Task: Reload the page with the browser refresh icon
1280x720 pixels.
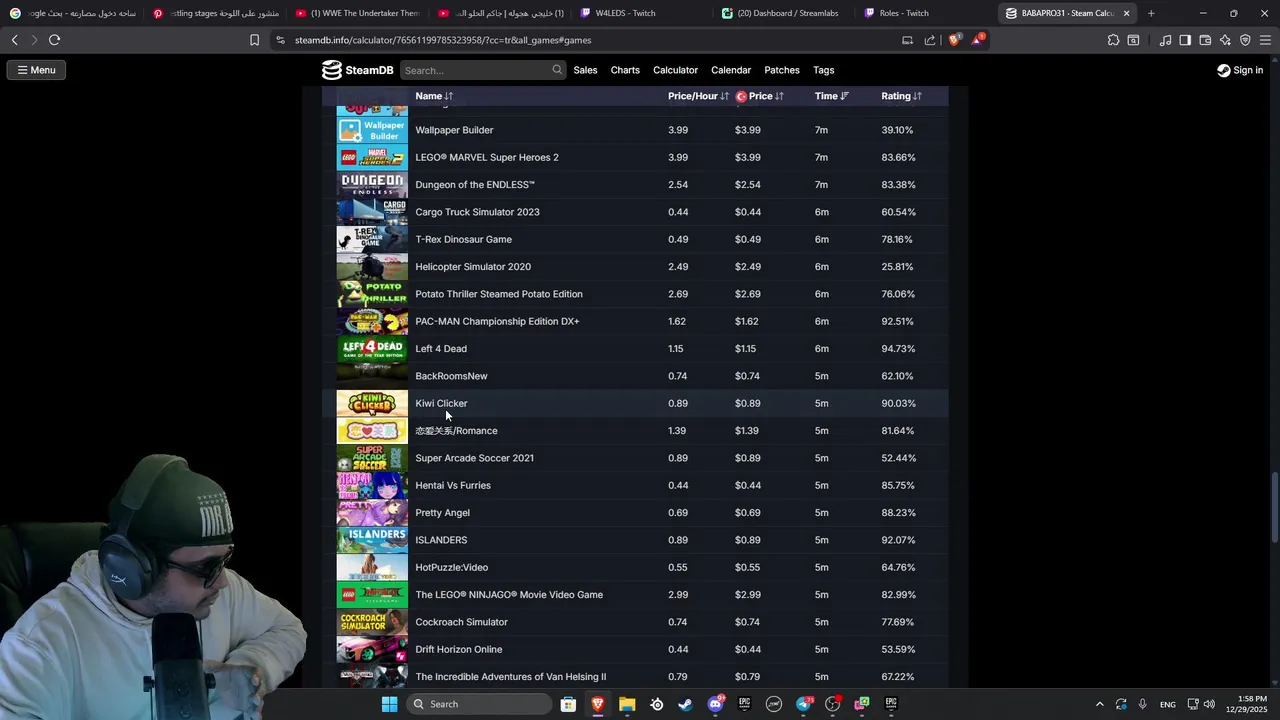Action: pos(54,40)
